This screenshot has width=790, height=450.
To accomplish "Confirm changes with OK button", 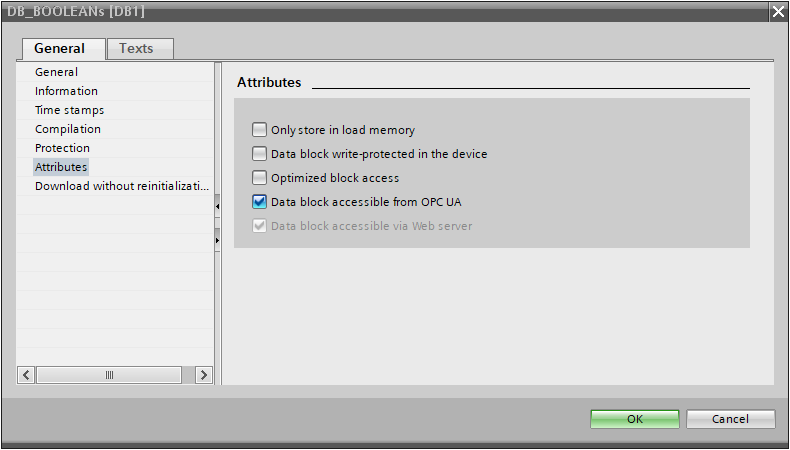I will pos(634,419).
